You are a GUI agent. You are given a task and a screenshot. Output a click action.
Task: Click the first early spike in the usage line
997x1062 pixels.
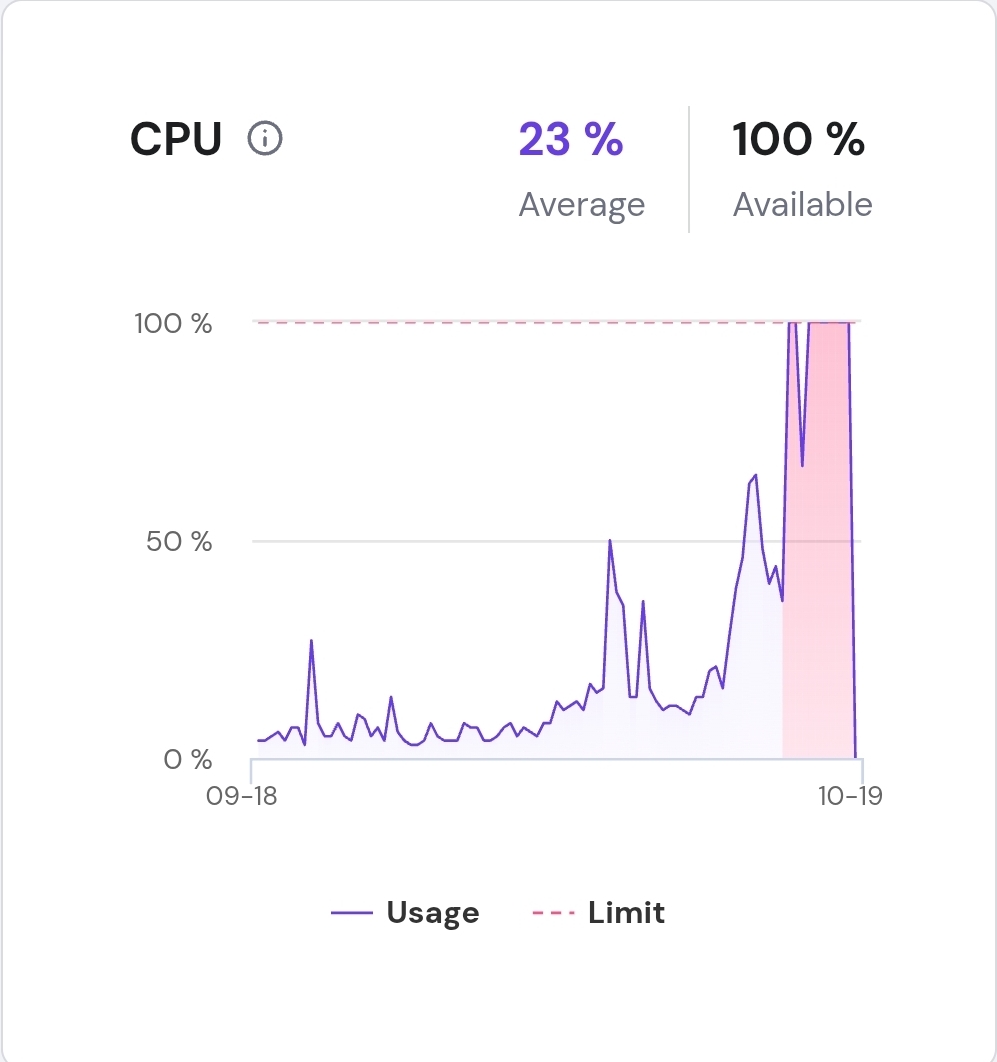[x=311, y=641]
